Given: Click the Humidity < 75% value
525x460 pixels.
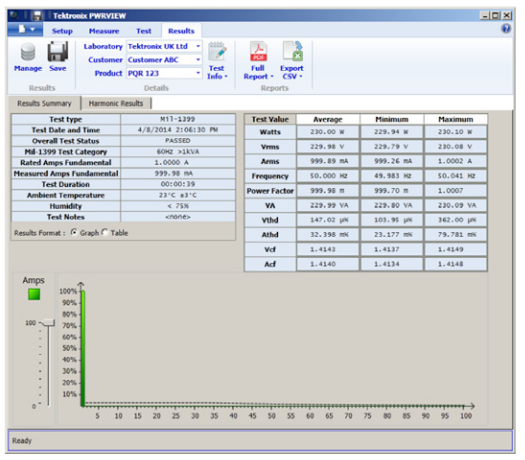Looking at the screenshot, I should click(x=177, y=206).
